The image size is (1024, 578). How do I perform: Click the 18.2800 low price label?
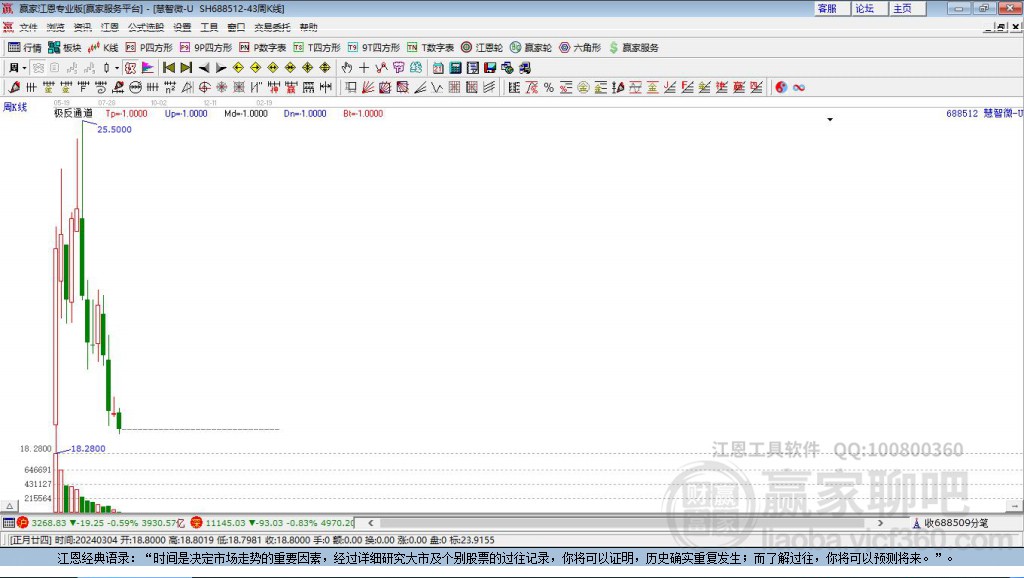pyautogui.click(x=88, y=449)
